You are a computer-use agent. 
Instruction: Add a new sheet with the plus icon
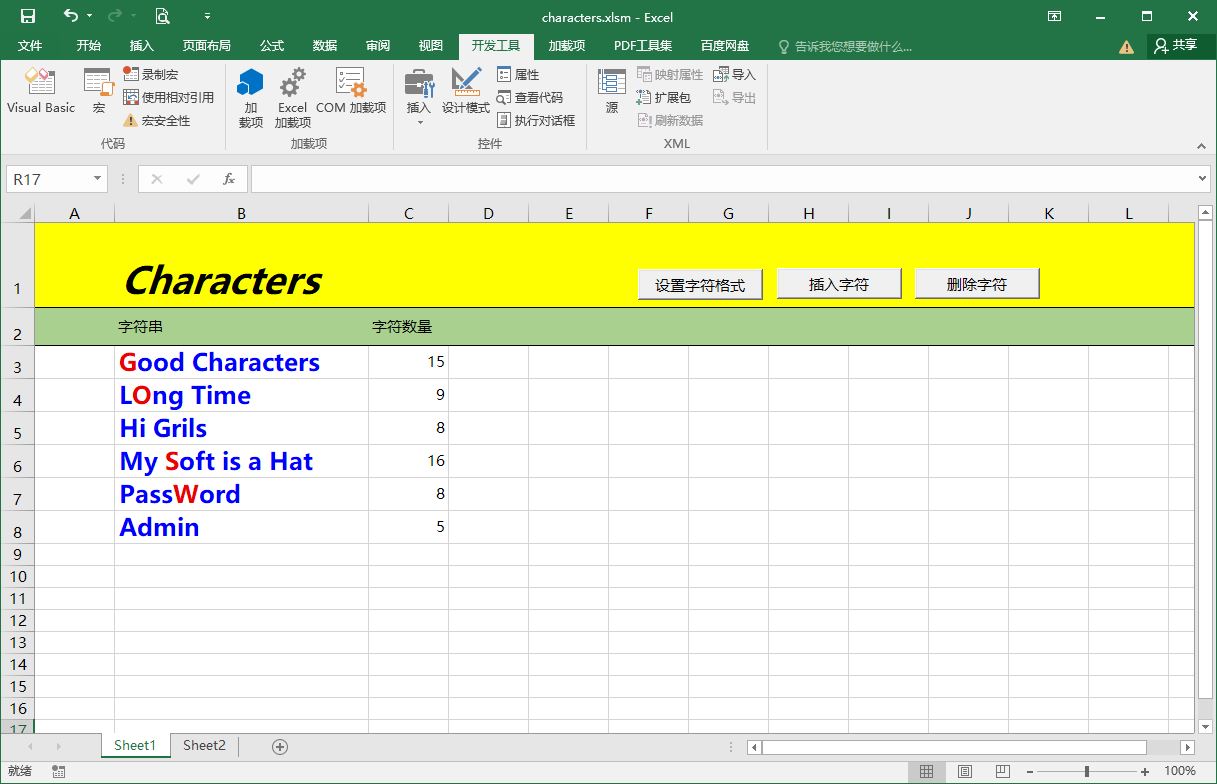(x=280, y=746)
